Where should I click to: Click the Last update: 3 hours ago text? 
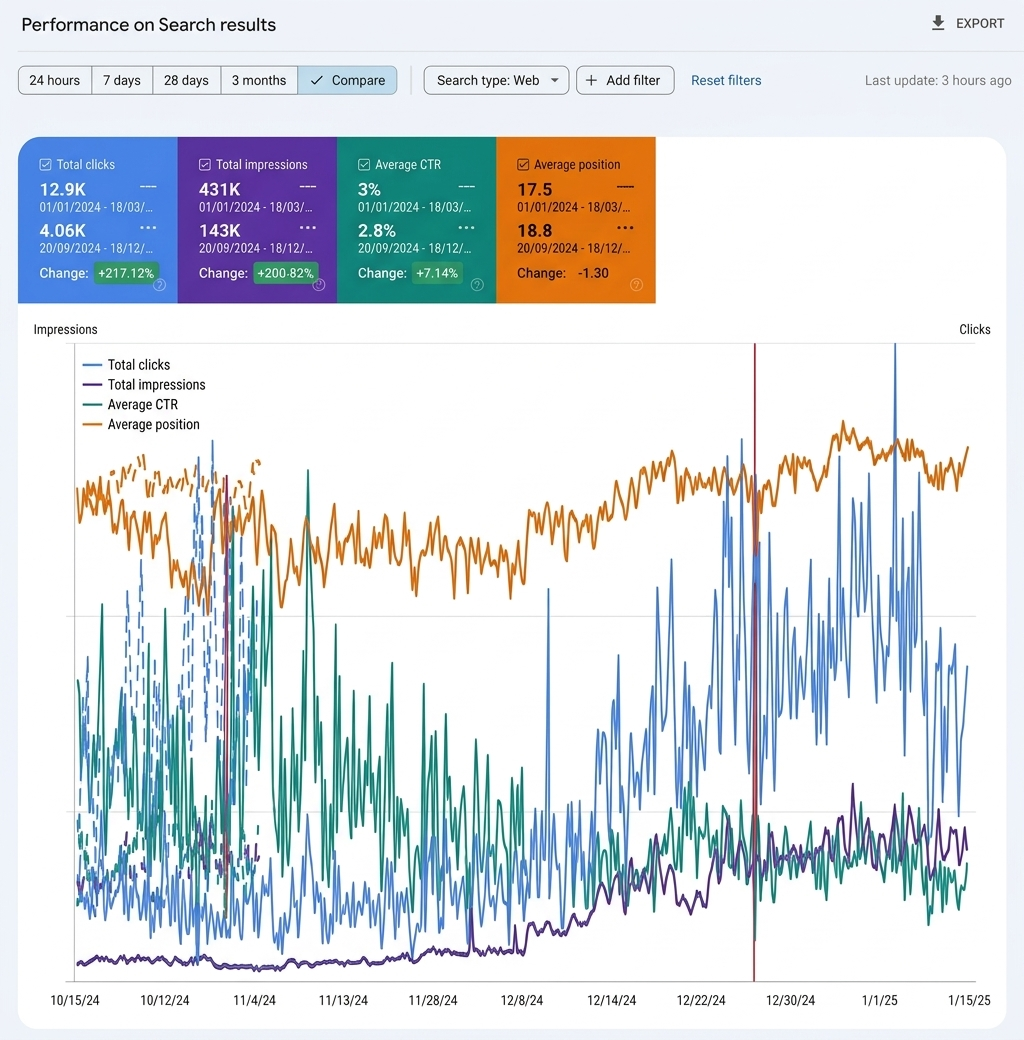click(x=938, y=80)
